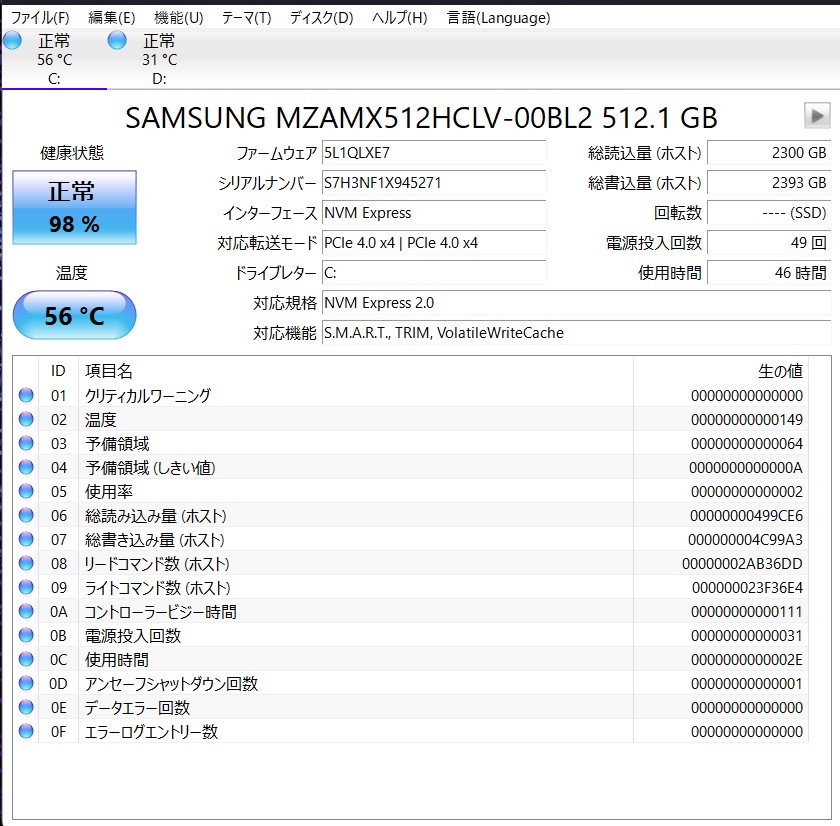Open the ヘルプ(H) menu
840x826 pixels.
[400, 18]
